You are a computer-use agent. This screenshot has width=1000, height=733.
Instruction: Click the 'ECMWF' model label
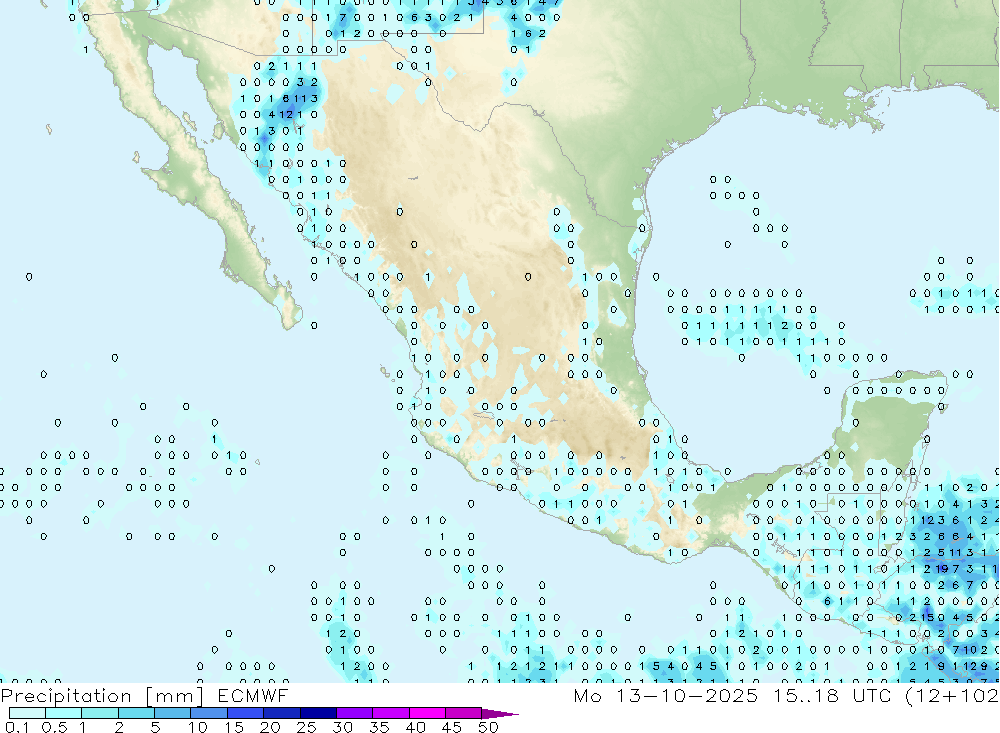(x=253, y=695)
